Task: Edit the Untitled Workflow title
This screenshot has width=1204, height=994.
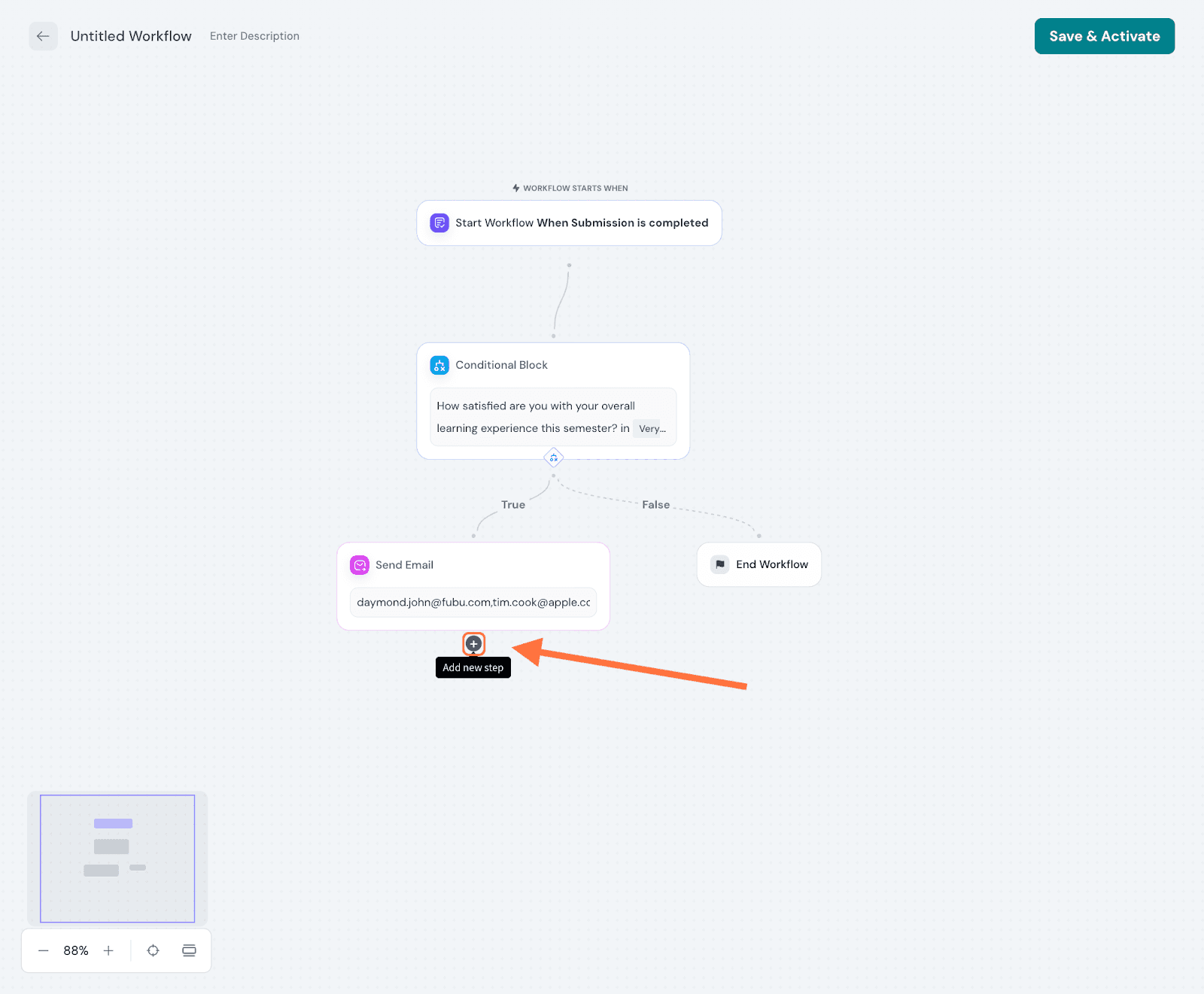Action: tap(131, 36)
